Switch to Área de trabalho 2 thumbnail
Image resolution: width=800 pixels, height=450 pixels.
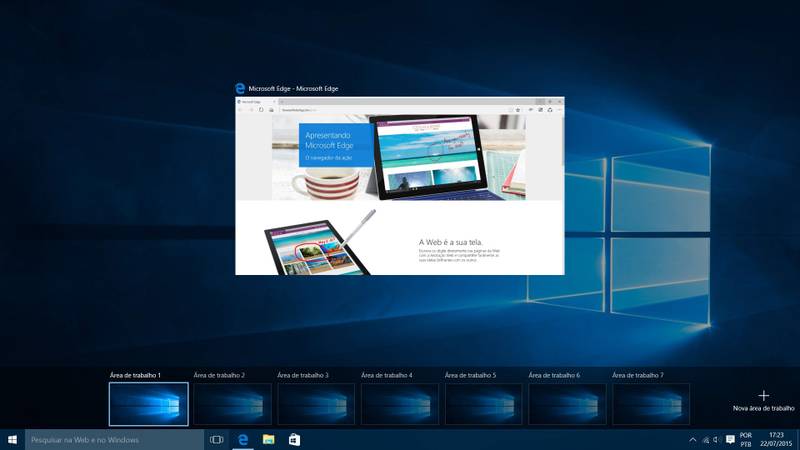232,404
